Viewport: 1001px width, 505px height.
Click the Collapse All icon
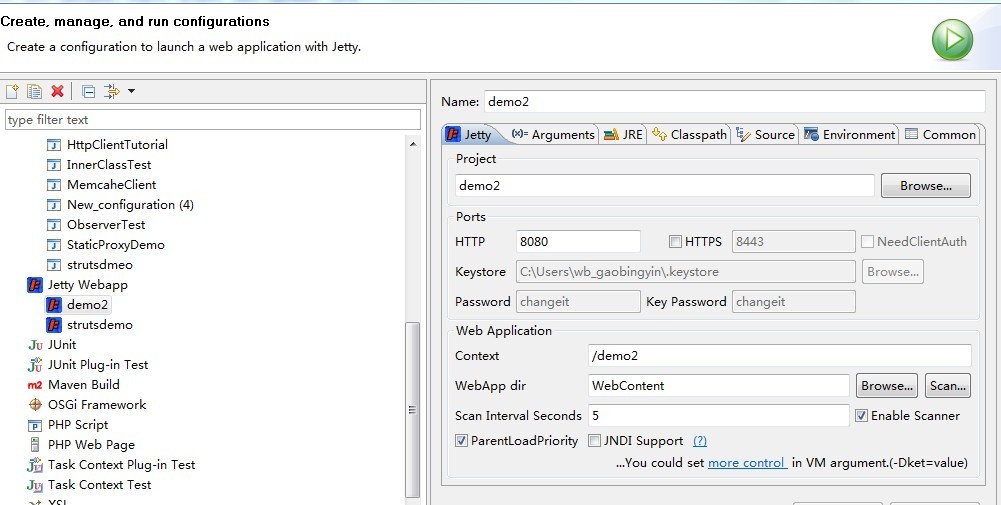(x=88, y=91)
